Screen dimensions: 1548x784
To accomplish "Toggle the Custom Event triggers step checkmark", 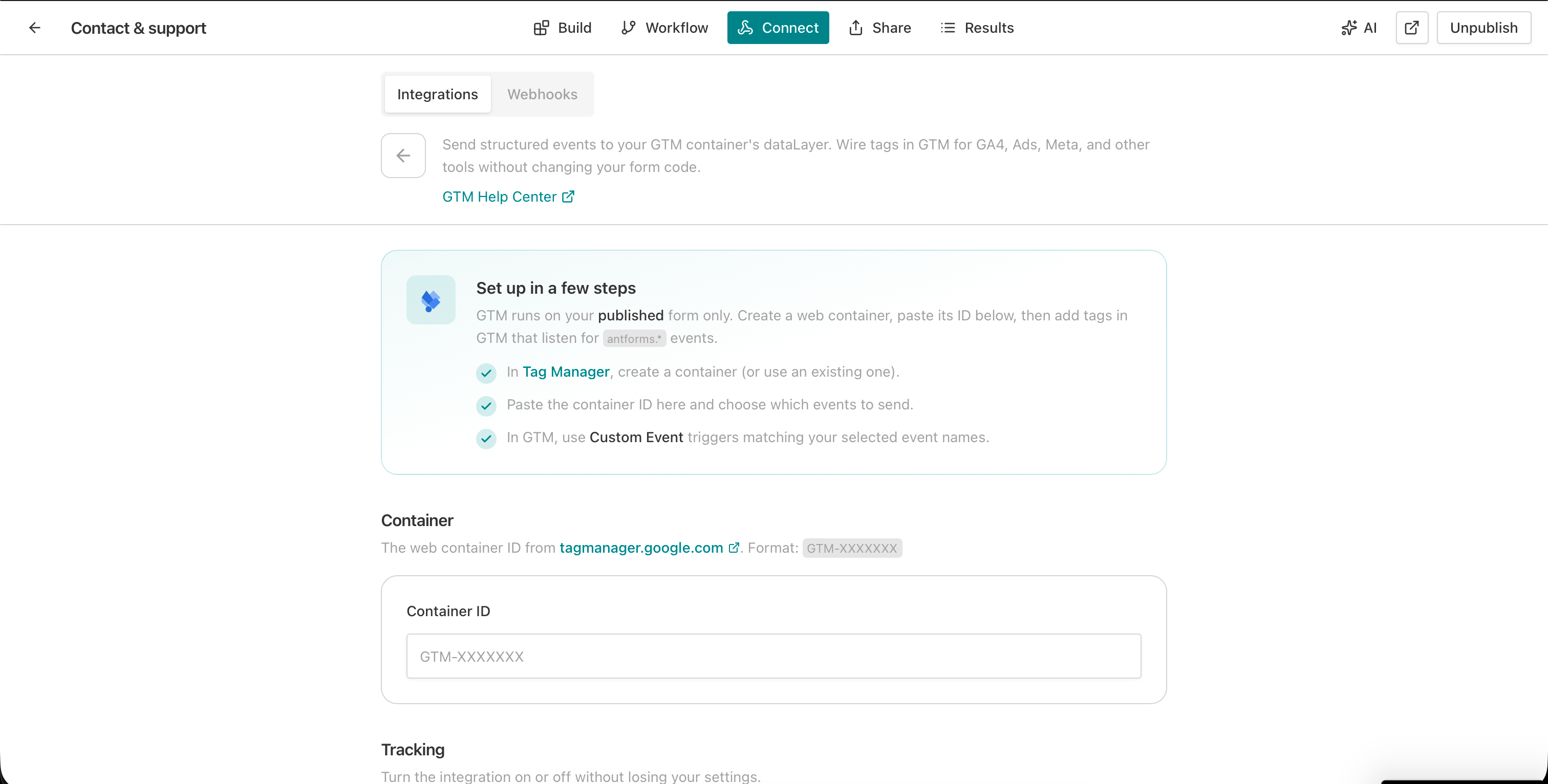I will click(x=486, y=439).
